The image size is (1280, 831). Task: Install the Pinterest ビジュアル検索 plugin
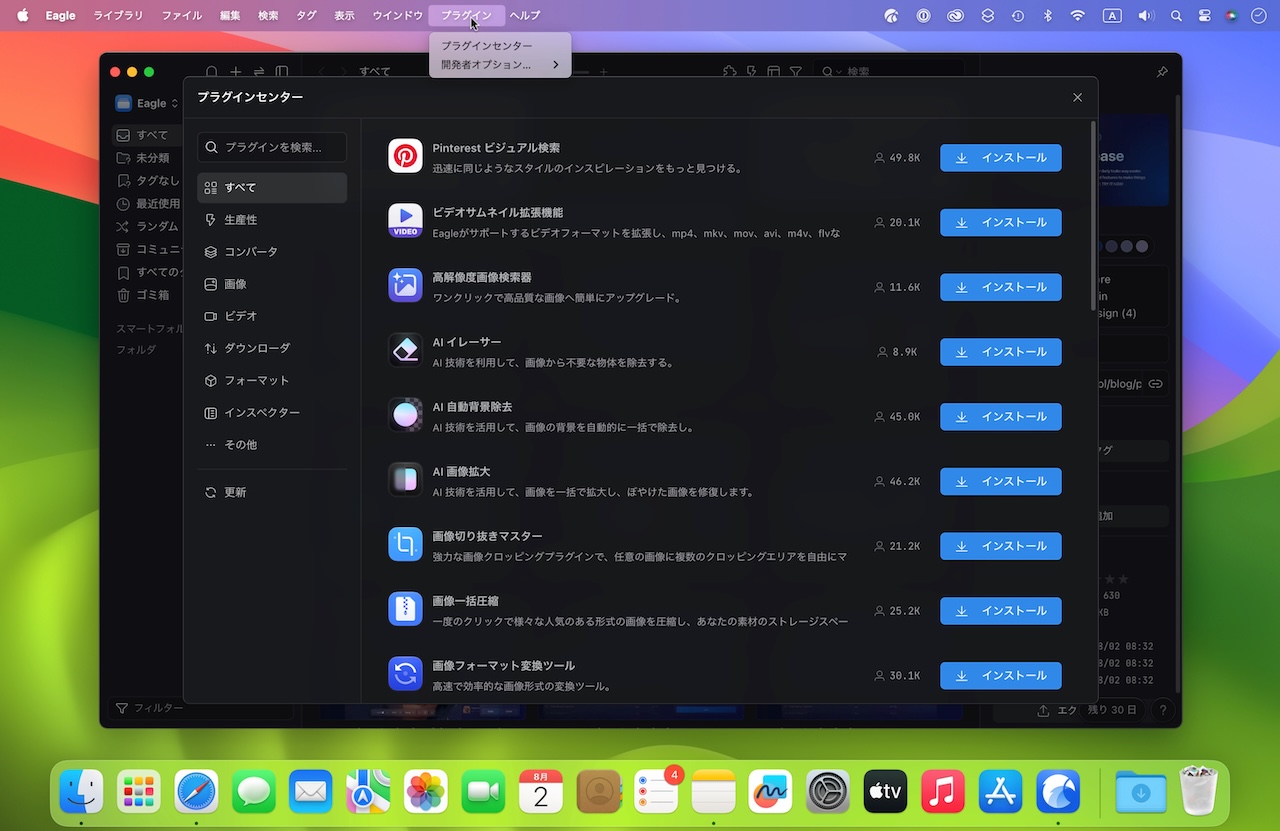pyautogui.click(x=1000, y=158)
